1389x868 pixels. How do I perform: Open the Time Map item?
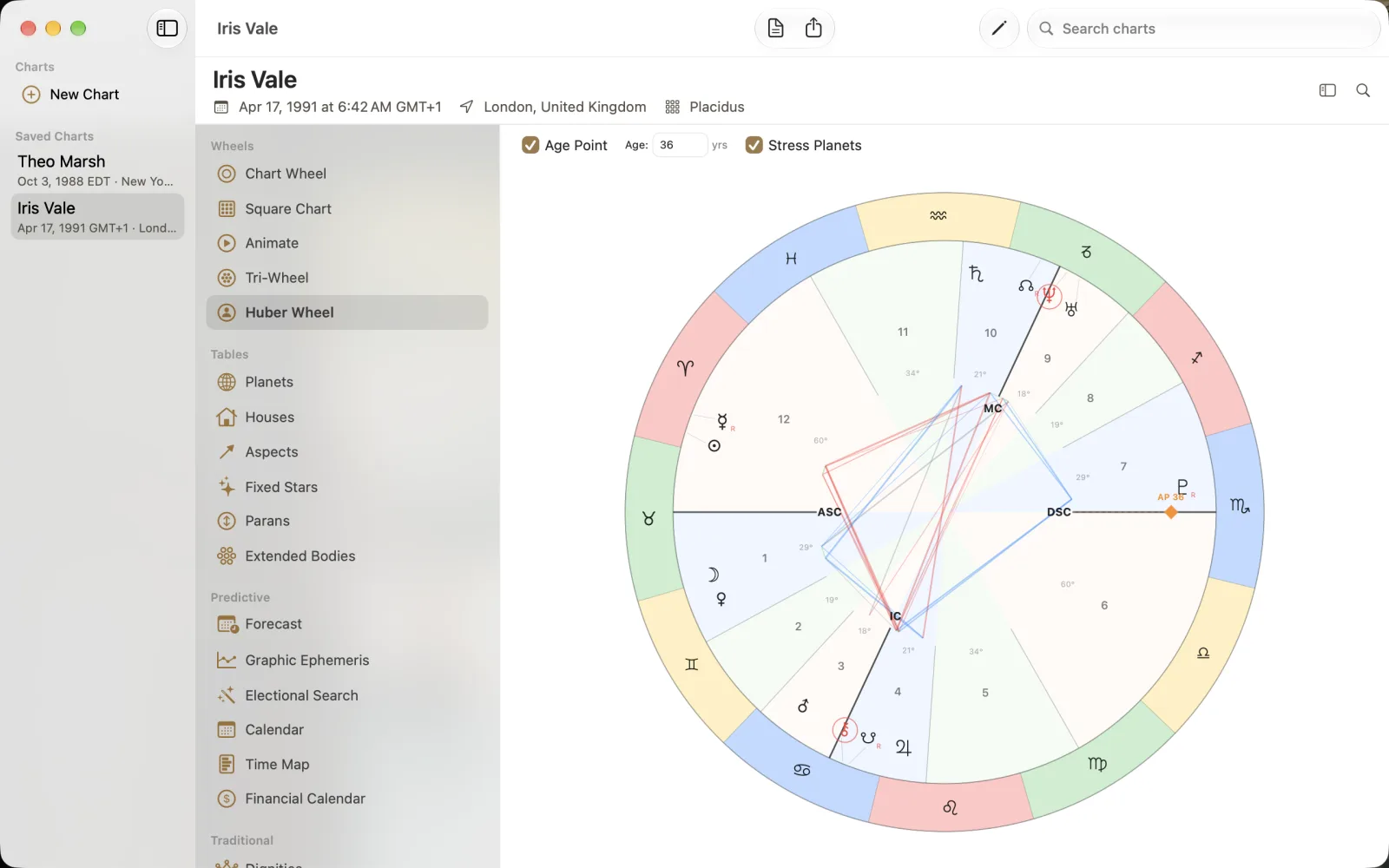347,764
